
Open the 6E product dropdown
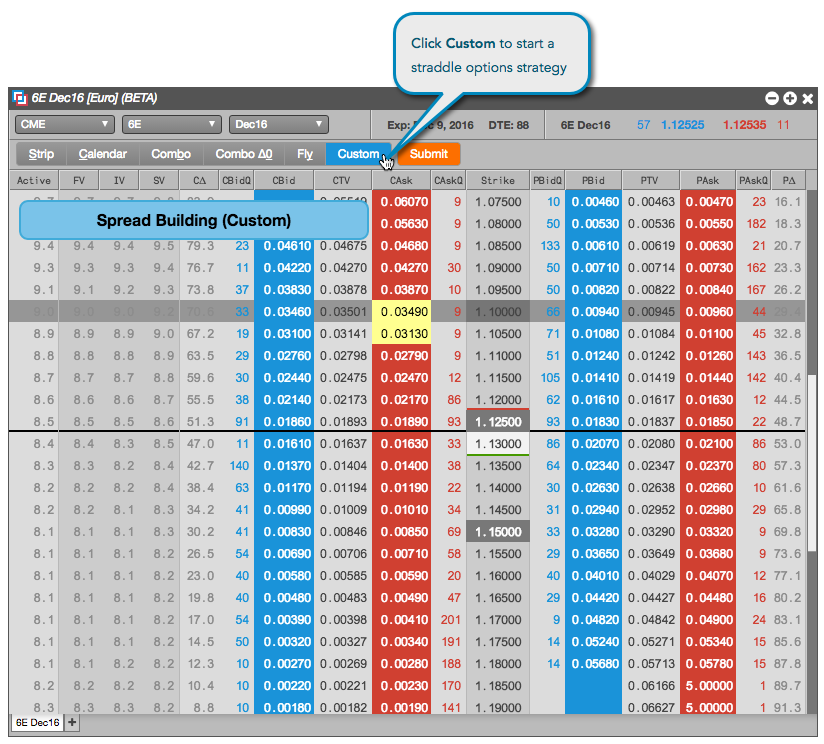[171, 125]
